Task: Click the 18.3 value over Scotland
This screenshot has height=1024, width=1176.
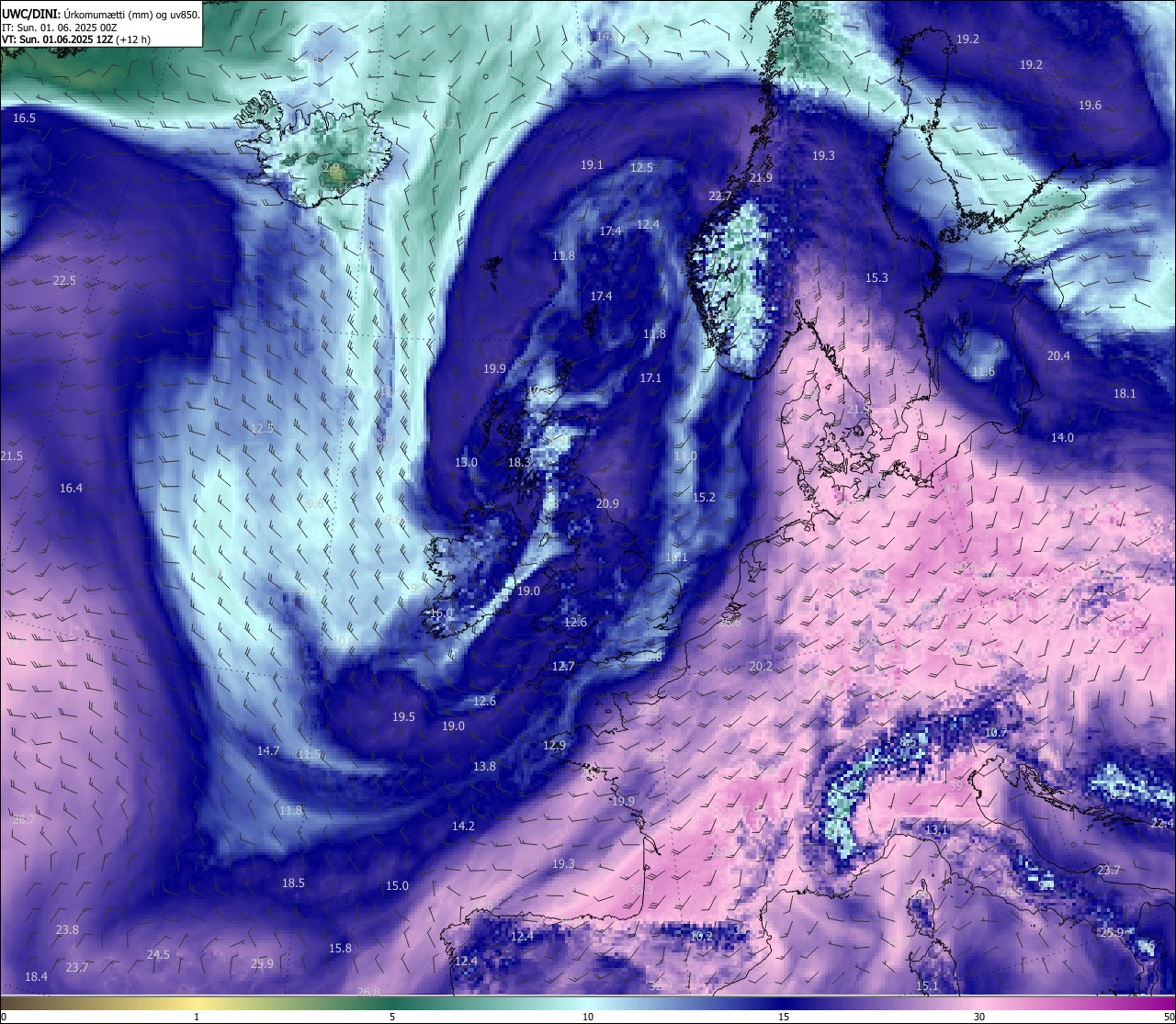Action: [519, 463]
